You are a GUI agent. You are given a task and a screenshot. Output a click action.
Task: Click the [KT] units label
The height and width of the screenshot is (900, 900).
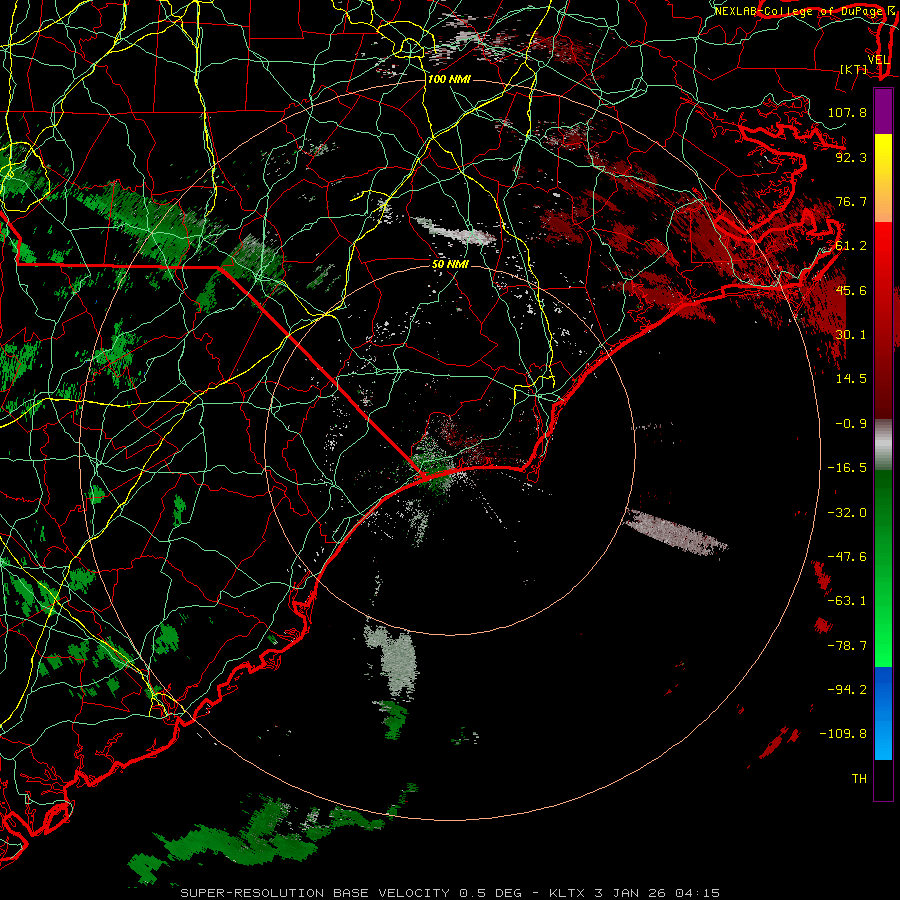coord(854,69)
